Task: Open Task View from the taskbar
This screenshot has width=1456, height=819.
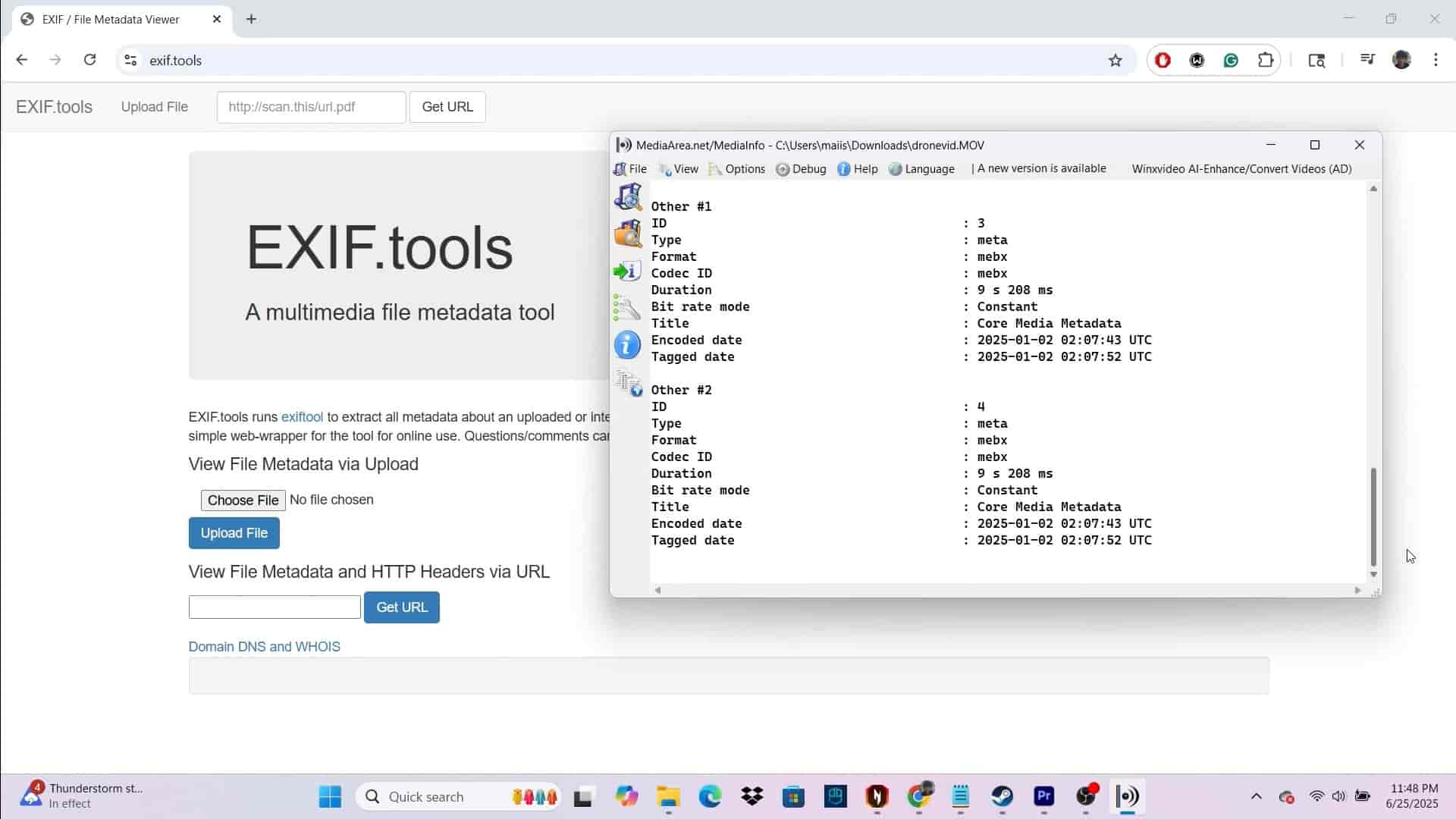Action: 582,797
